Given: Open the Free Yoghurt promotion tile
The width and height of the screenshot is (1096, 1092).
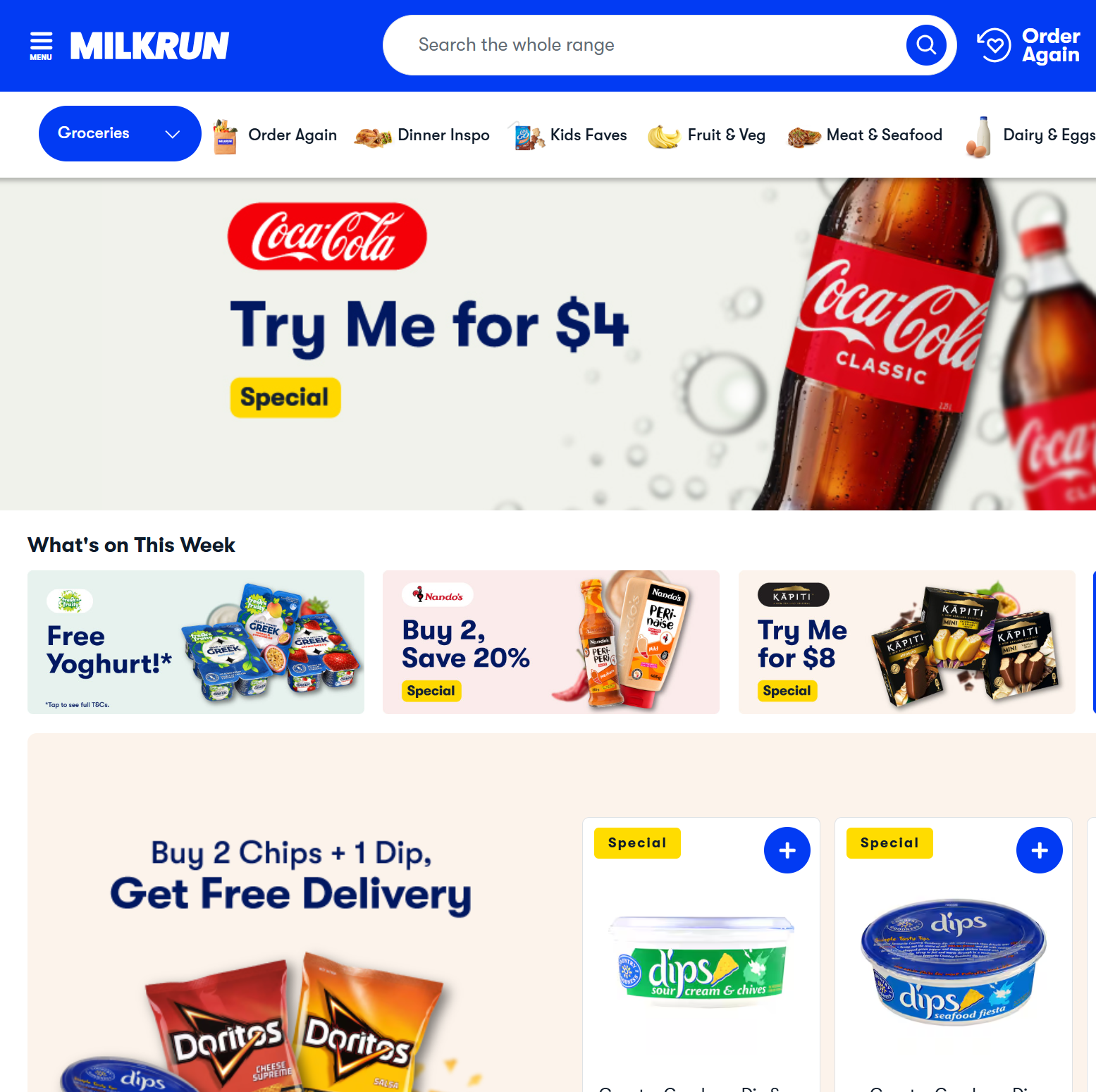Looking at the screenshot, I should (x=196, y=642).
